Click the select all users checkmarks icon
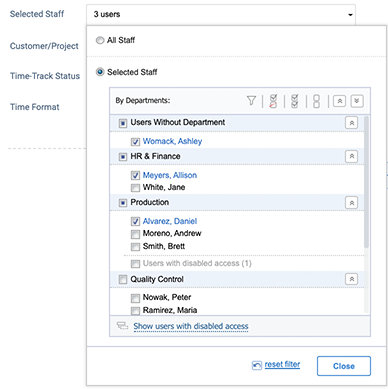Image resolution: width=388 pixels, height=389 pixels. 295,101
